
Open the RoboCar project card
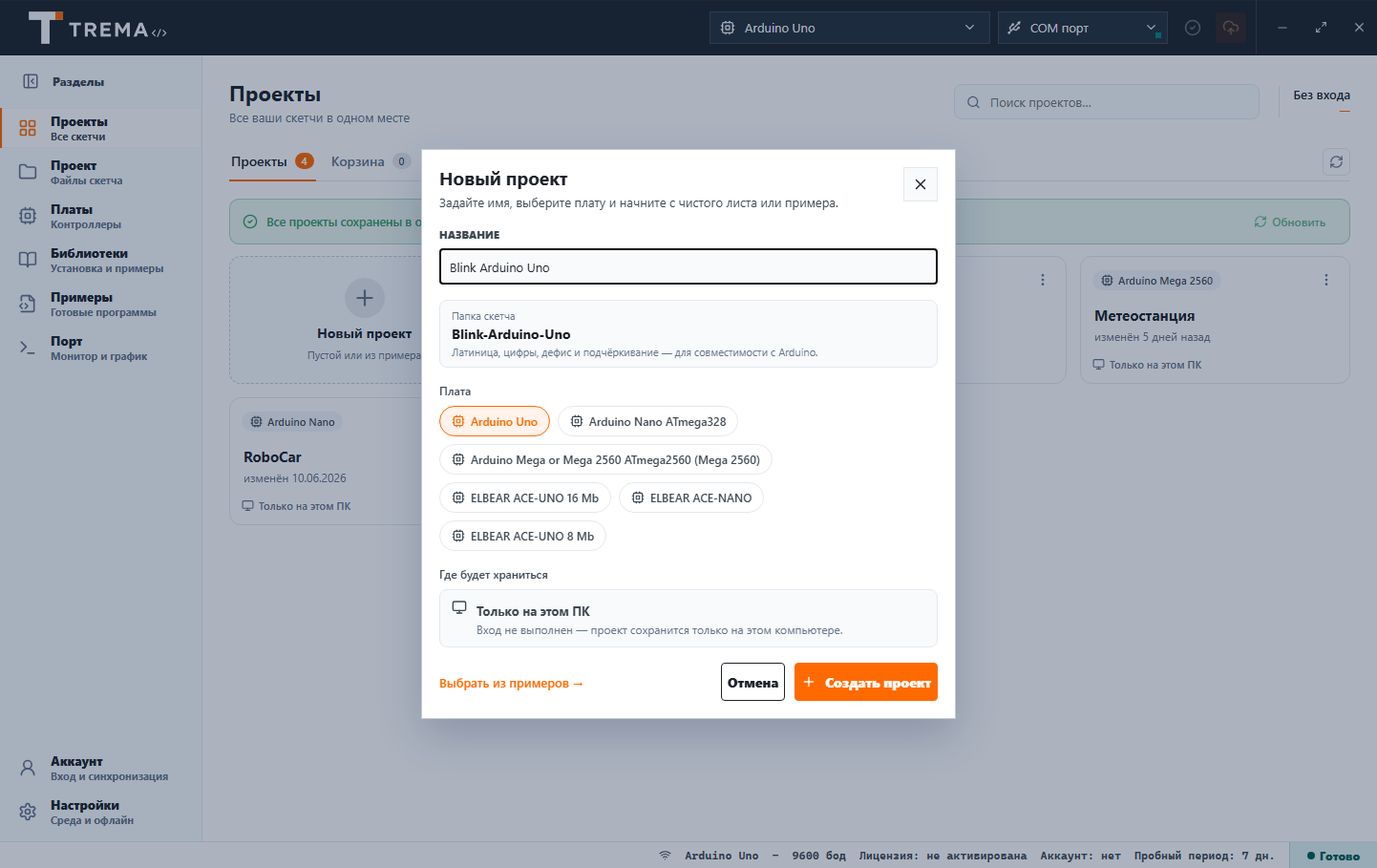coord(326,461)
